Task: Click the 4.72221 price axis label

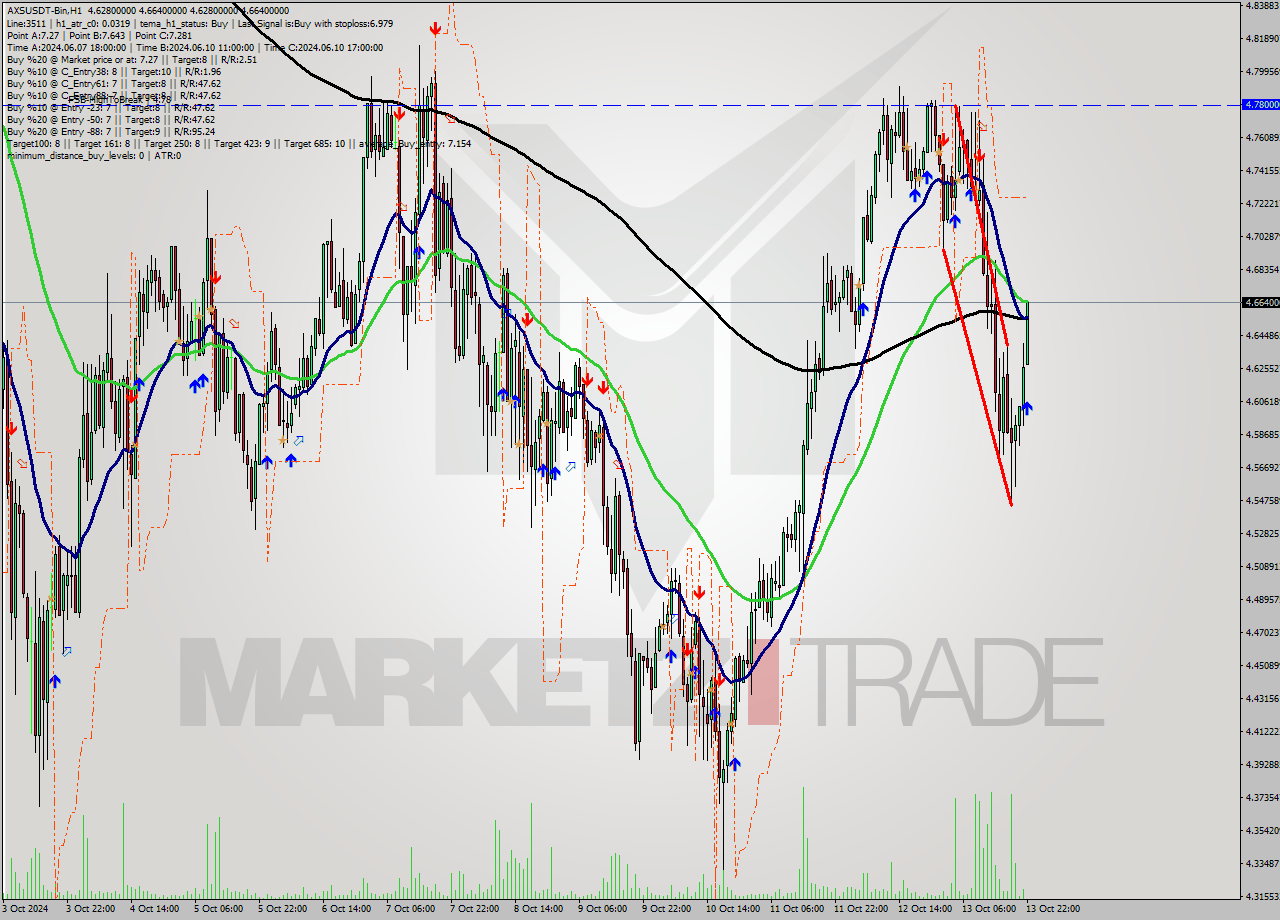Action: [1262, 203]
